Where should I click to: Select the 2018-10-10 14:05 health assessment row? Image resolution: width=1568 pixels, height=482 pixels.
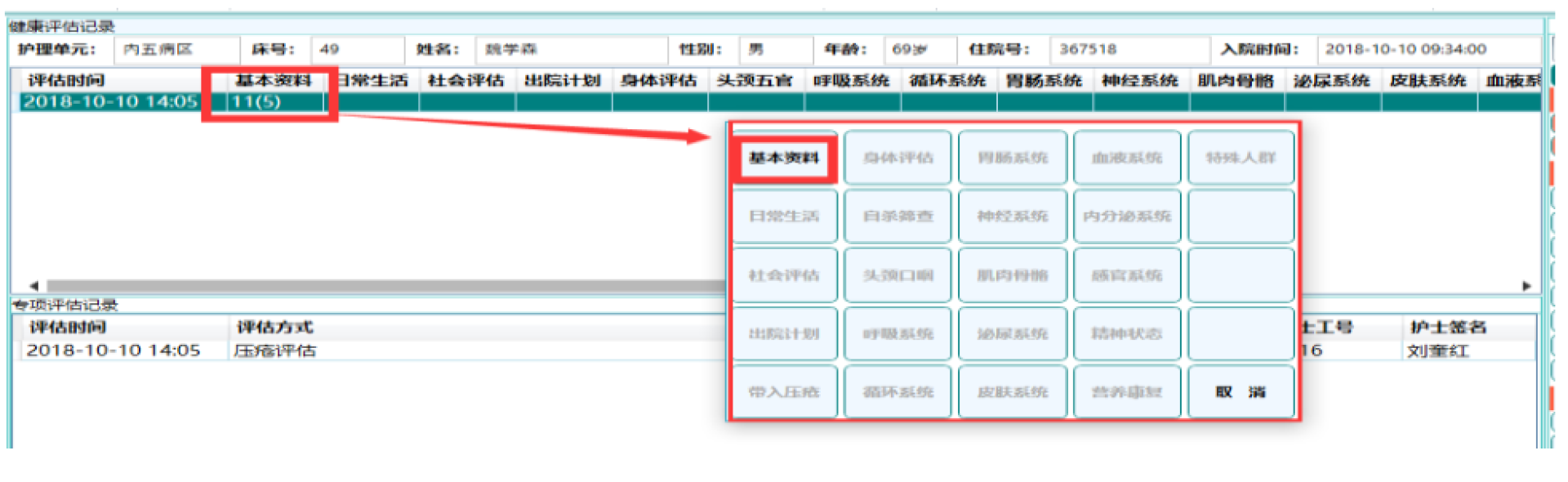[x=110, y=102]
